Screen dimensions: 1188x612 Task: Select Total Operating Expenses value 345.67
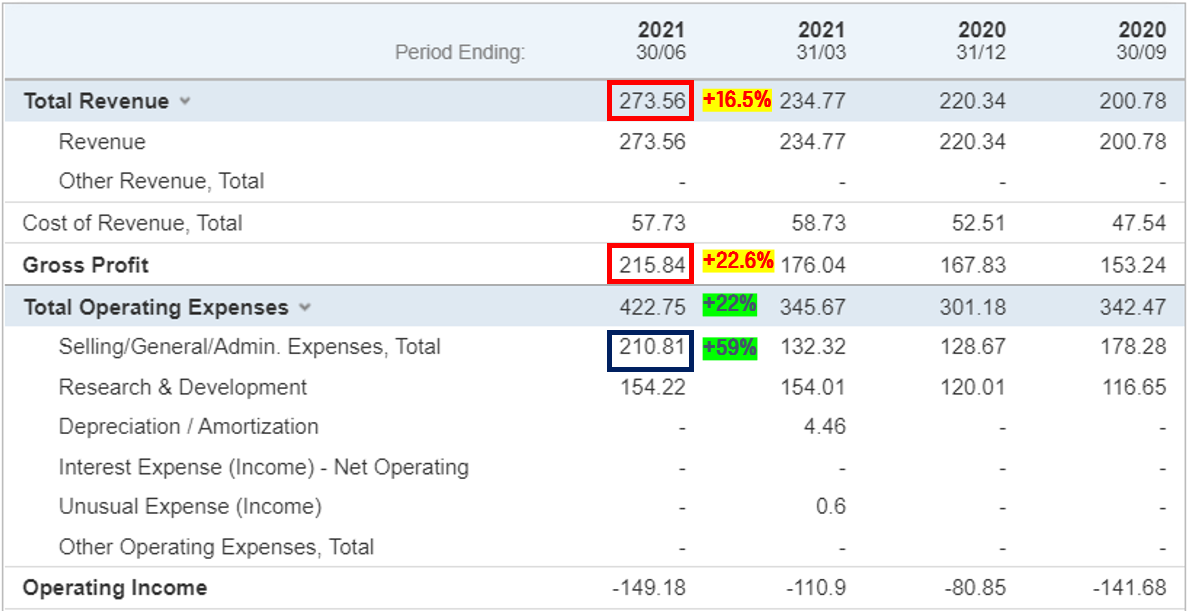[x=813, y=308]
